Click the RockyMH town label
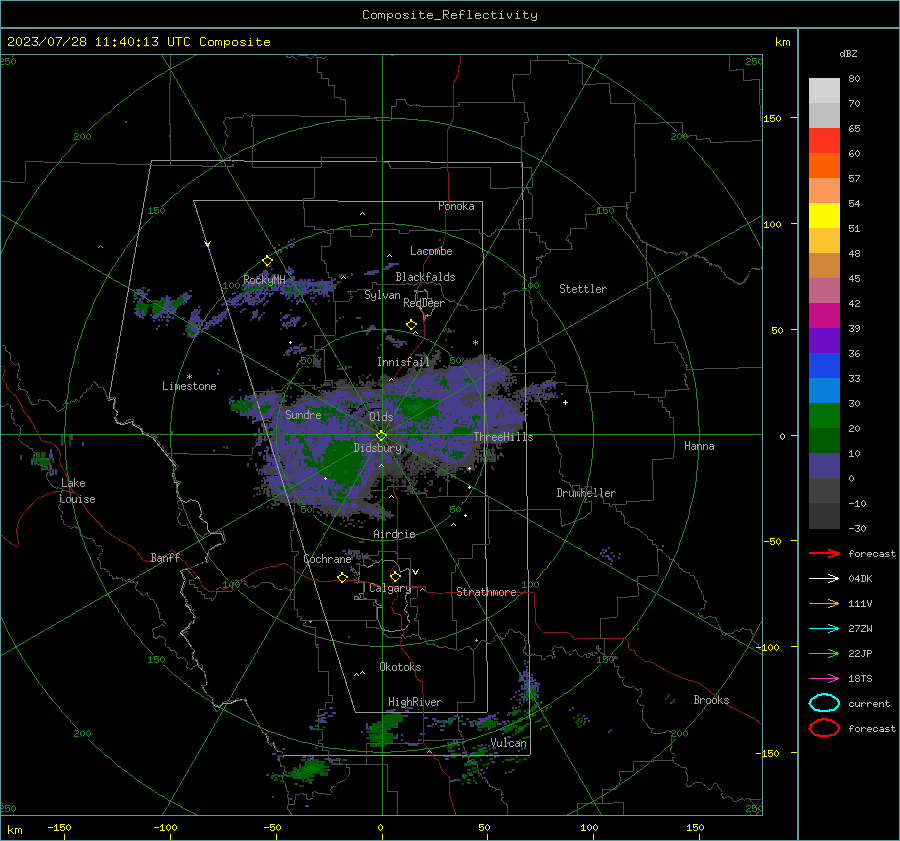The width and height of the screenshot is (900, 841). click(x=264, y=280)
